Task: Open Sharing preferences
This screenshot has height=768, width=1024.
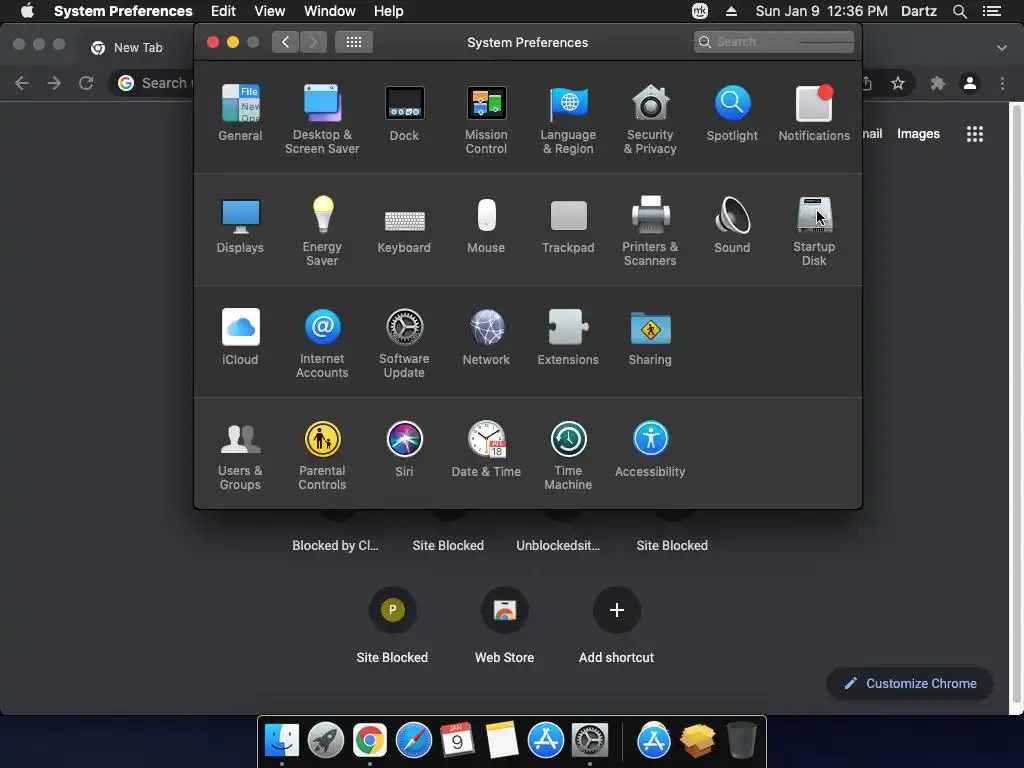Action: [650, 337]
